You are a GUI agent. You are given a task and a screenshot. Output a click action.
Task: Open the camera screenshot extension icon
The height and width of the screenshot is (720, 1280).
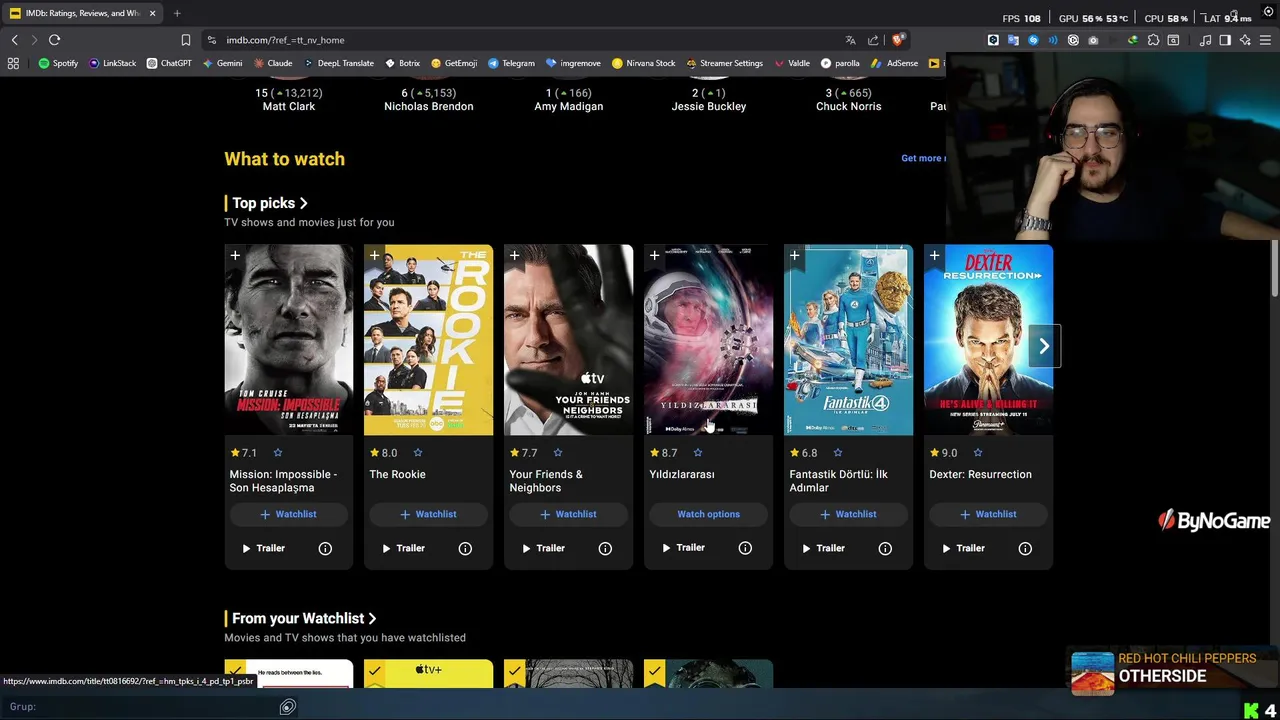[x=1093, y=40]
